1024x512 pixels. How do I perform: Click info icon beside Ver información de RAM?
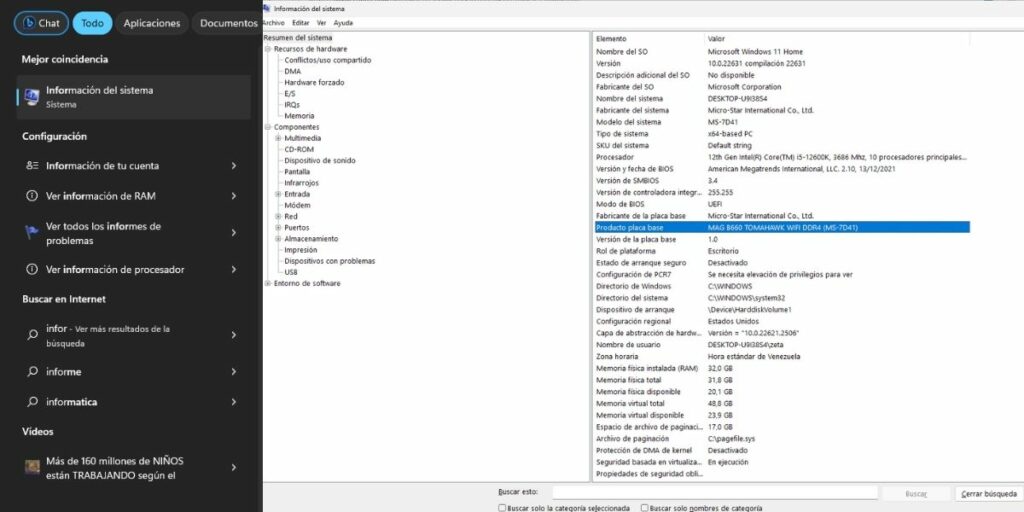(32, 196)
